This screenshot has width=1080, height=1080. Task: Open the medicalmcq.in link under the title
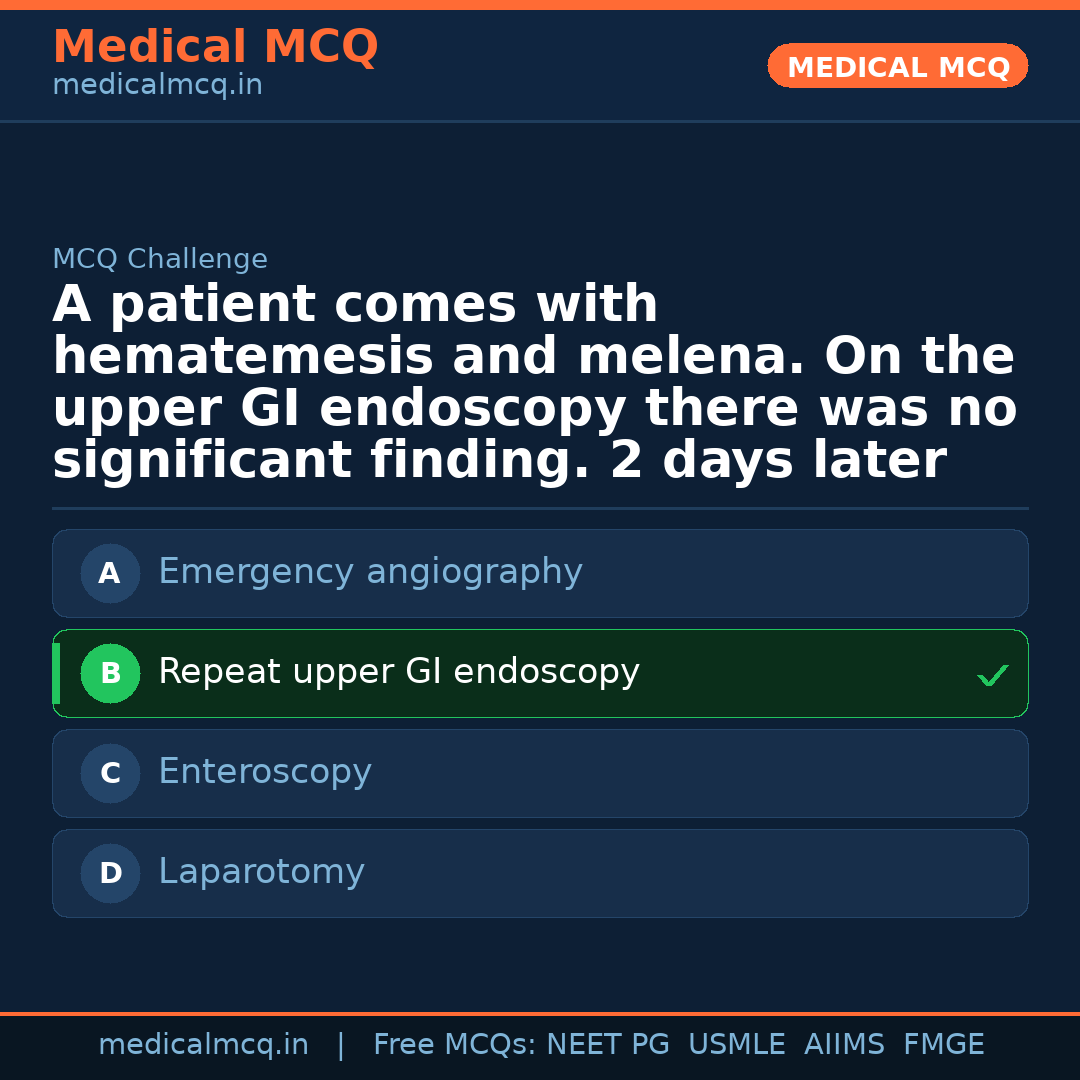[157, 85]
